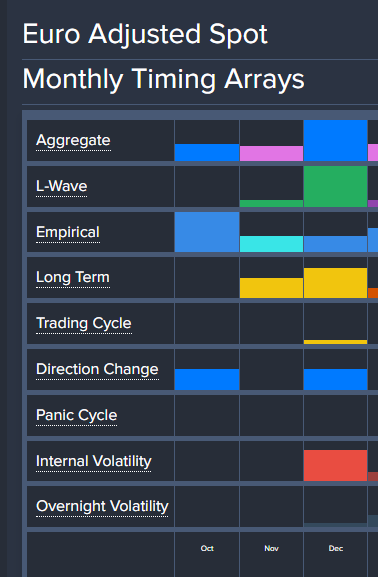Viewport: 378px width, 577px height.
Task: Click the Direction Change label
Action: pyautogui.click(x=98, y=369)
